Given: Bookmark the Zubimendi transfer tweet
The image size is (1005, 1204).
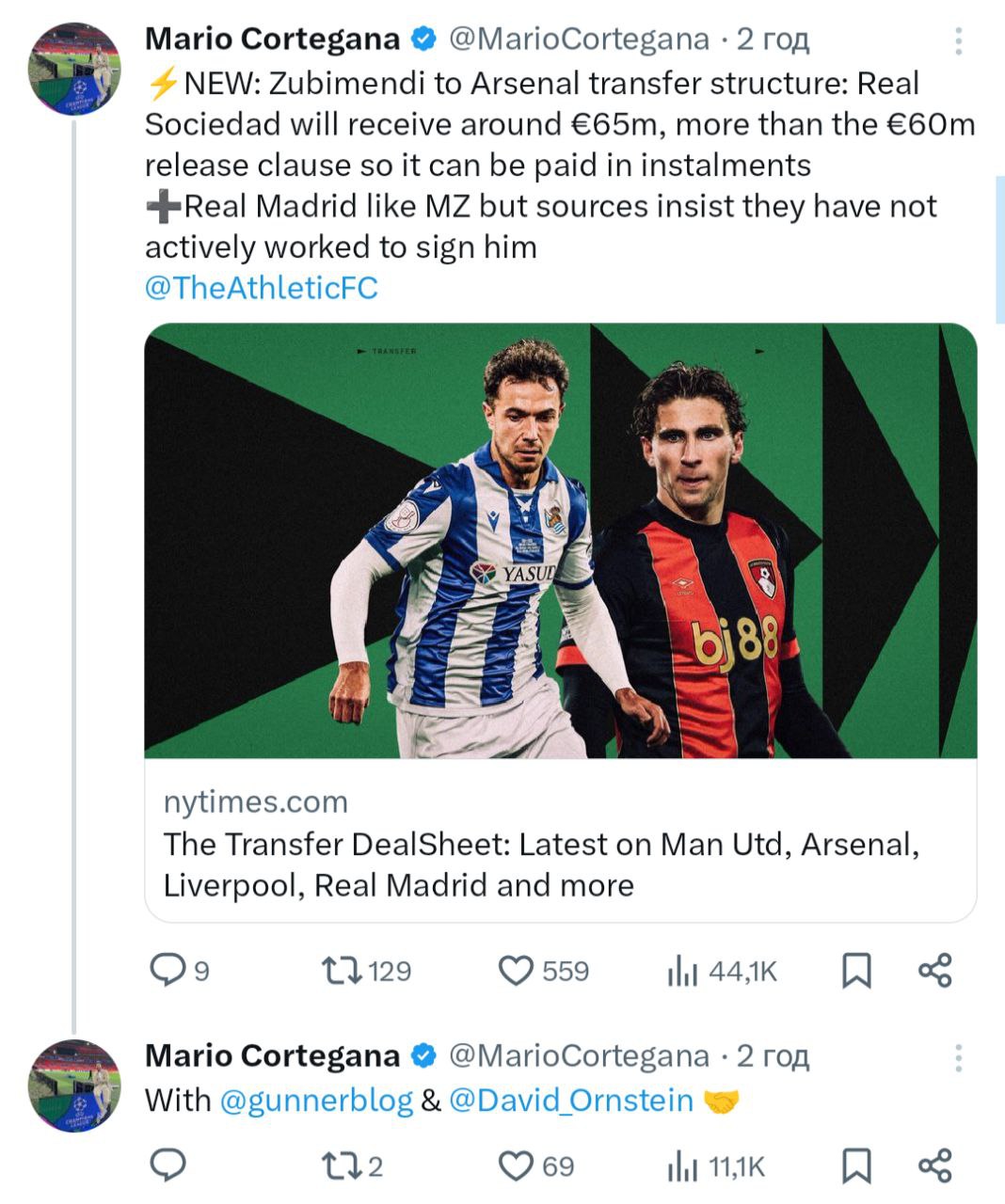Looking at the screenshot, I should click(855, 970).
